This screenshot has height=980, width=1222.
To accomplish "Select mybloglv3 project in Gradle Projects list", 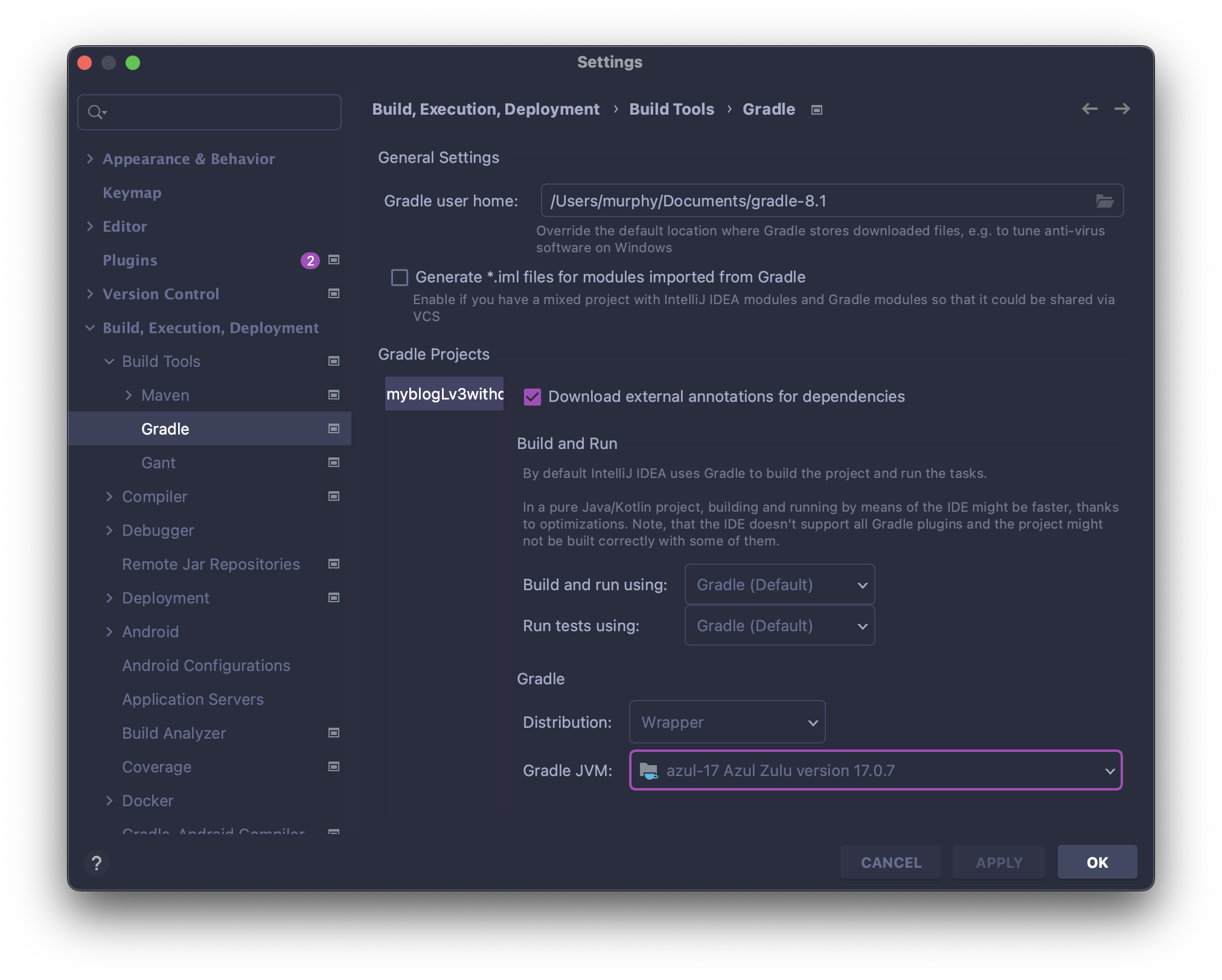I will tap(444, 394).
